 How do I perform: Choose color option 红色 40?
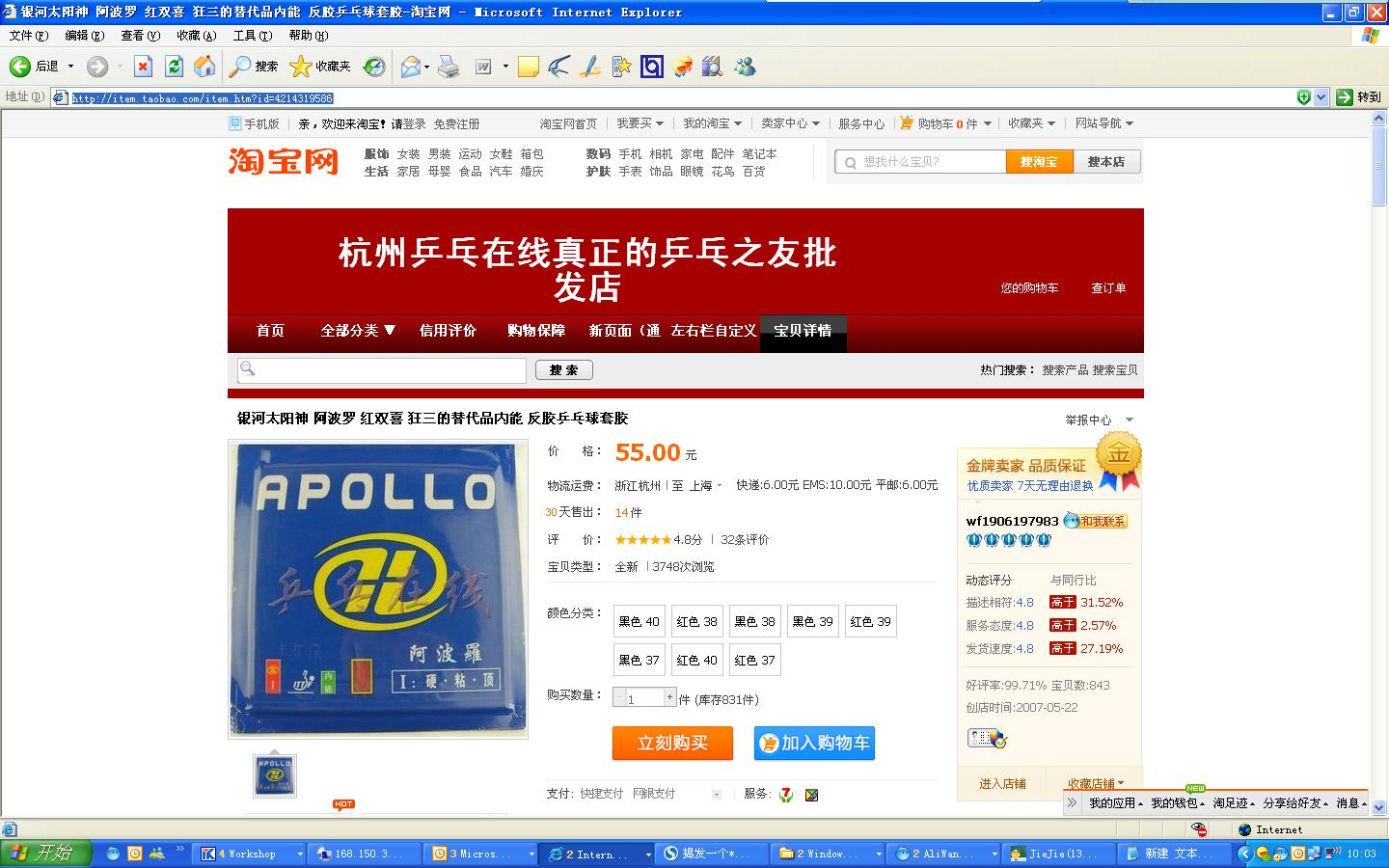[696, 661]
